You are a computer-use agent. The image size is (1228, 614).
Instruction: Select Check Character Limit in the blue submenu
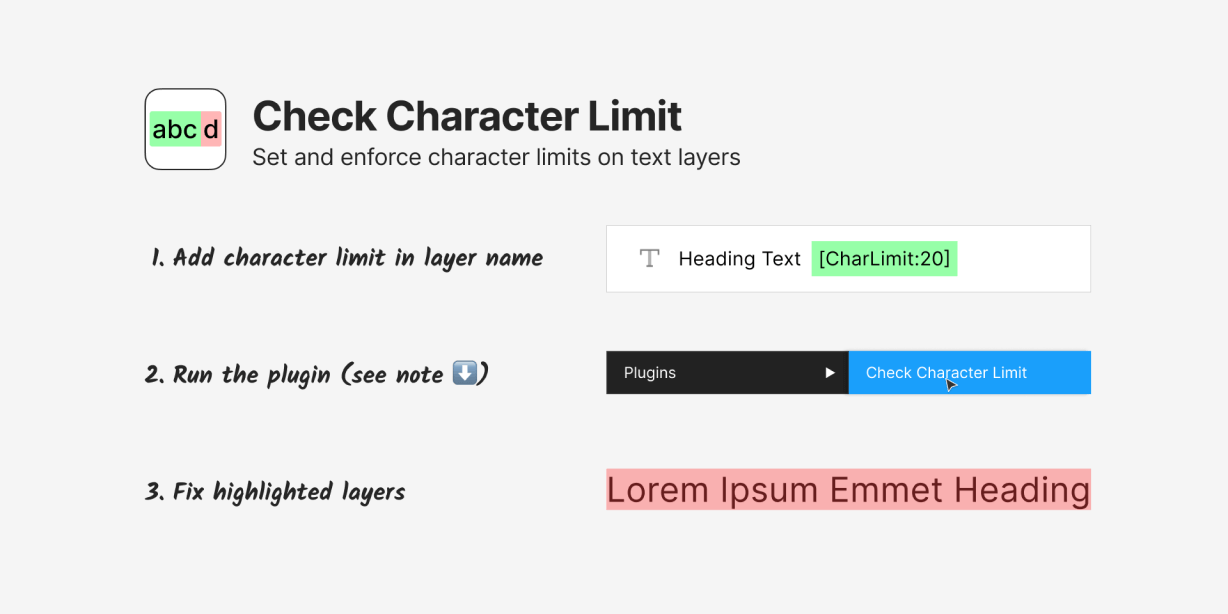click(x=946, y=373)
